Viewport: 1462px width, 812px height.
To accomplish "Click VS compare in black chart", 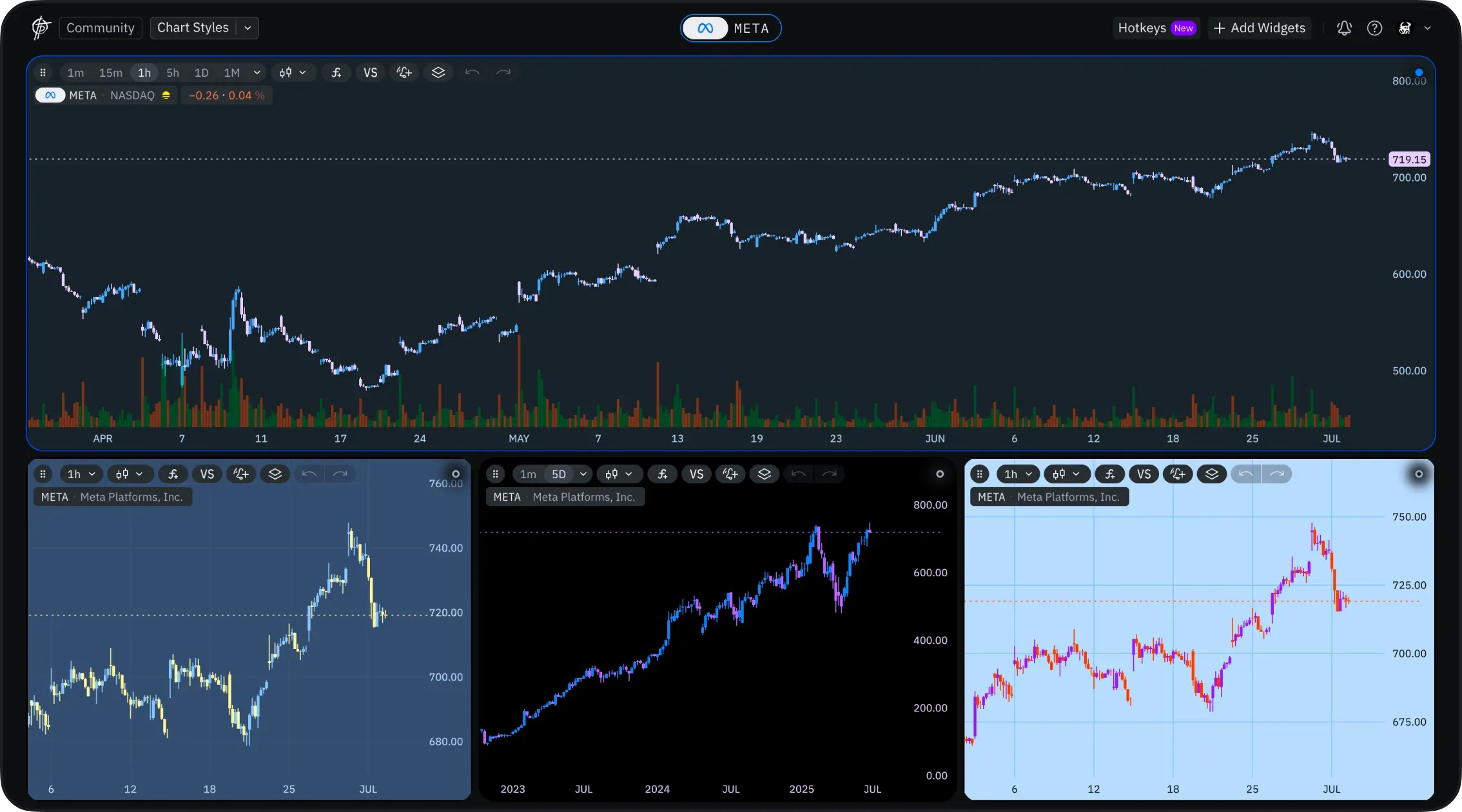I will [x=696, y=474].
